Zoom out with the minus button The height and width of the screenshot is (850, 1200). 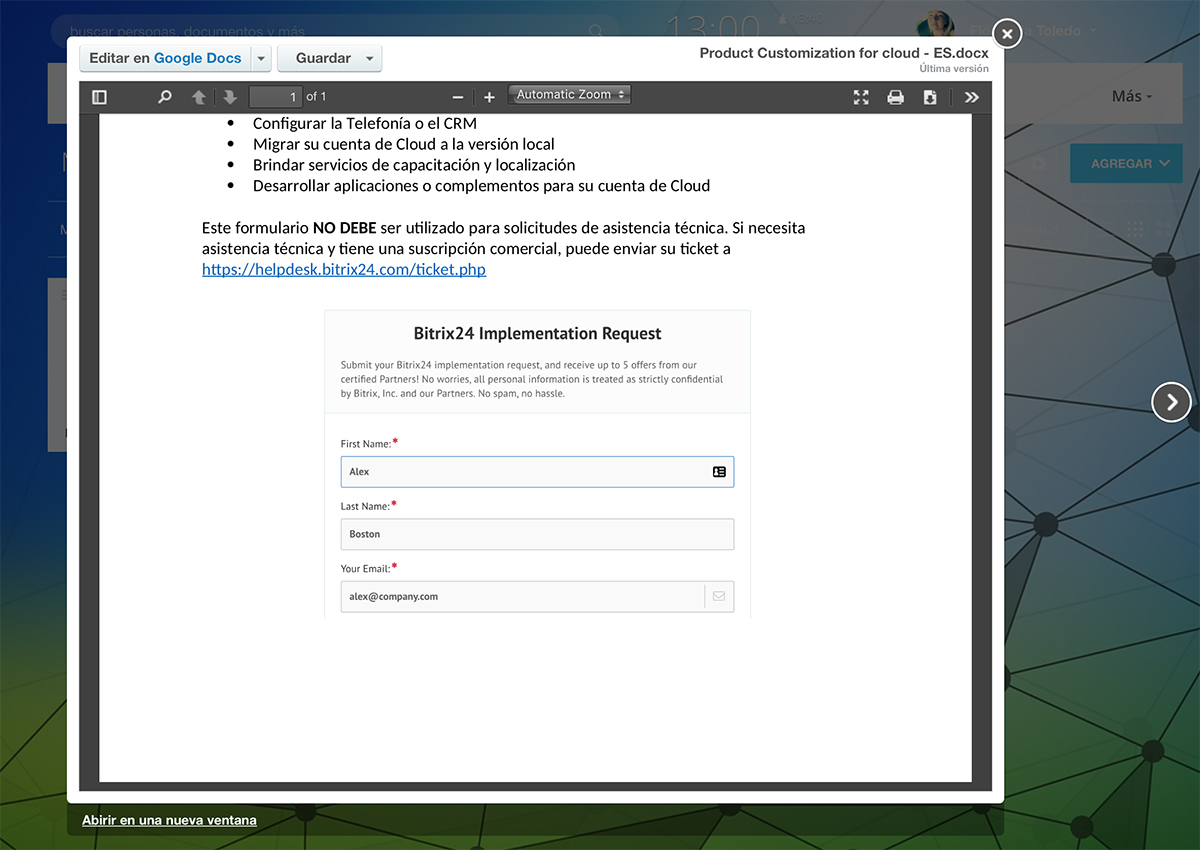(458, 97)
